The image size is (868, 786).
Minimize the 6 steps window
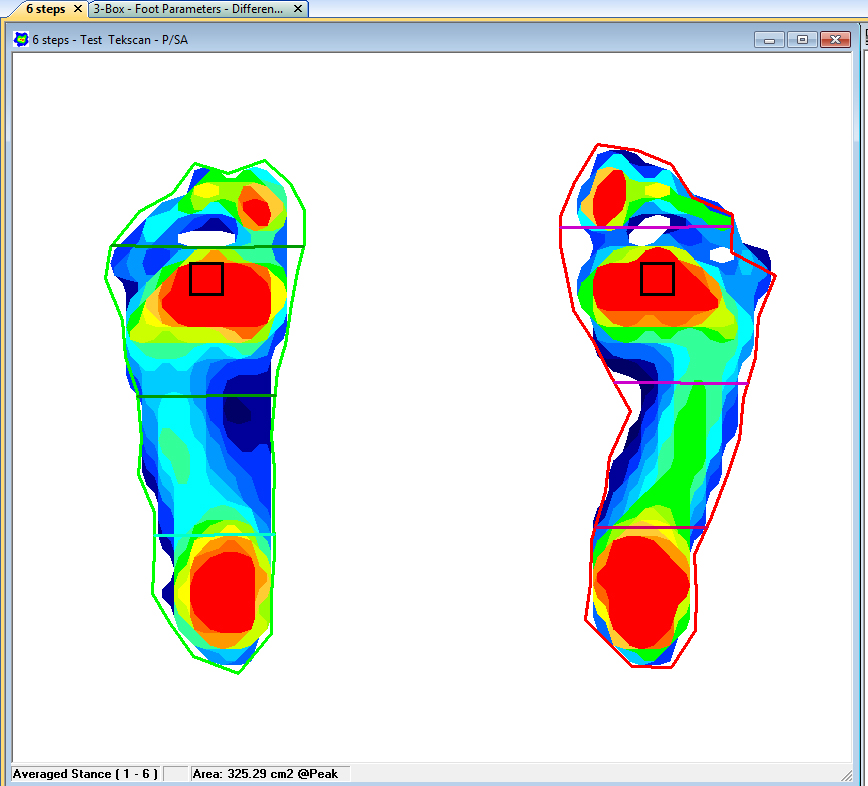[769, 40]
